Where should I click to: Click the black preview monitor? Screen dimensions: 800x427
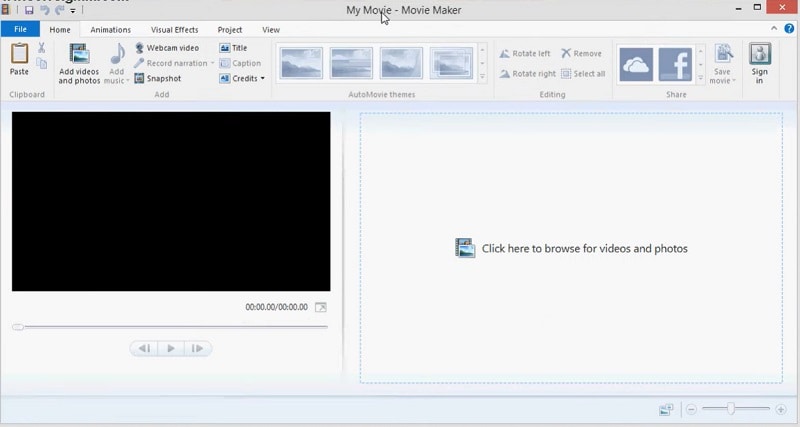171,202
